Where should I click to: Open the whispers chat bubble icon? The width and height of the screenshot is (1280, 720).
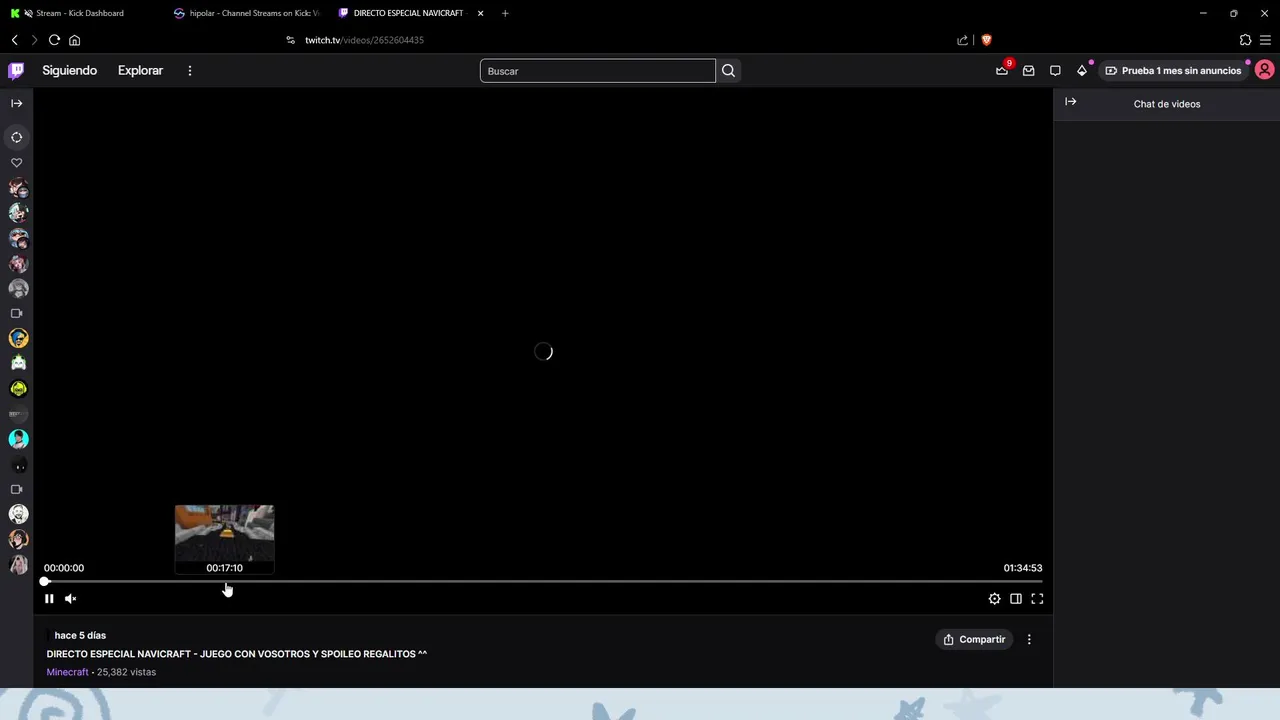pyautogui.click(x=1055, y=71)
